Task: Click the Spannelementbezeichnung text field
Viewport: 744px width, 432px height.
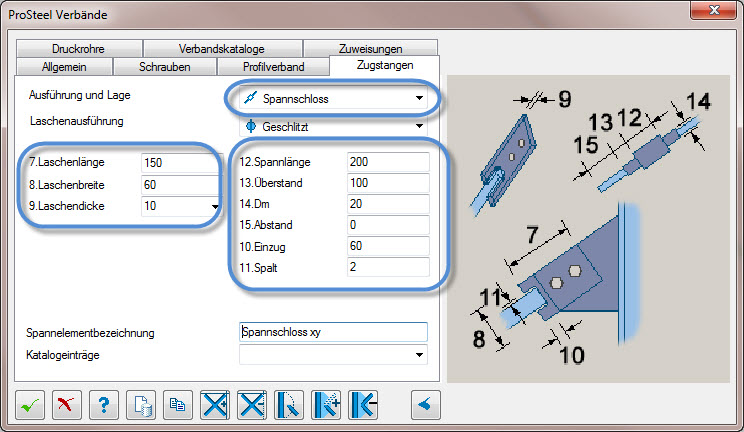Action: (333, 332)
